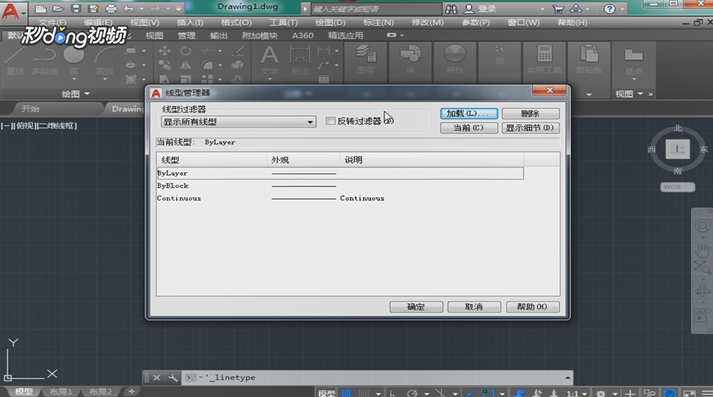
Task: Click the Save As icon in quick access toolbar
Action: point(93,9)
